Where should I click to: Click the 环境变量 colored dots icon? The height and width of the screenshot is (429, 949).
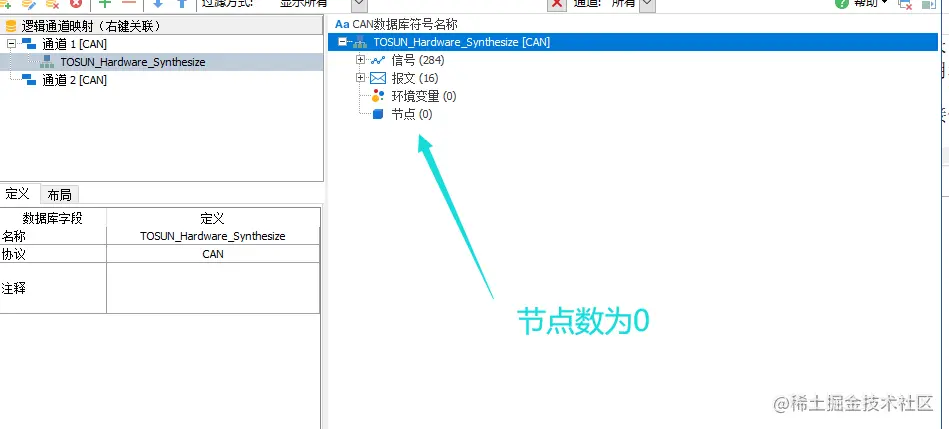378,96
